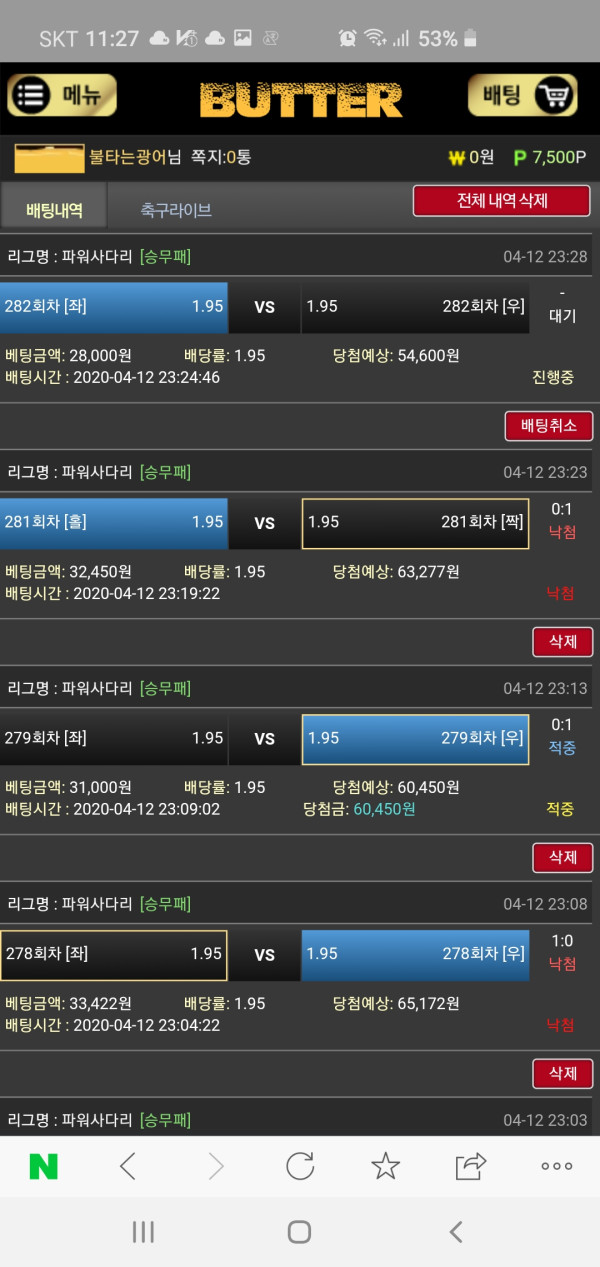Open browser more options dots

[556, 1166]
